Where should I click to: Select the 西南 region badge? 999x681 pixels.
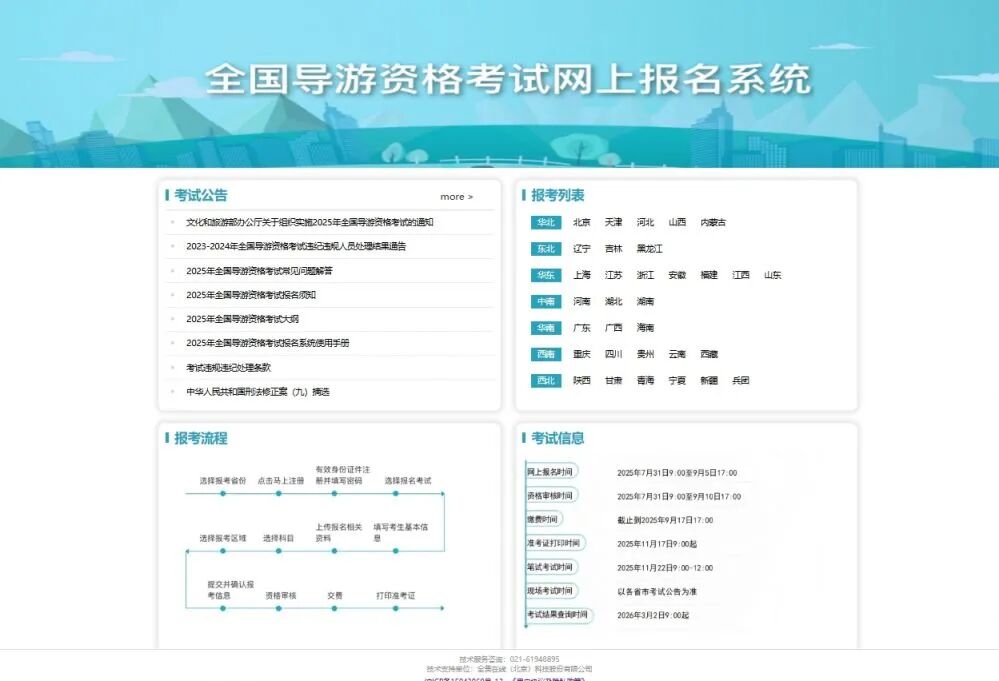545,354
